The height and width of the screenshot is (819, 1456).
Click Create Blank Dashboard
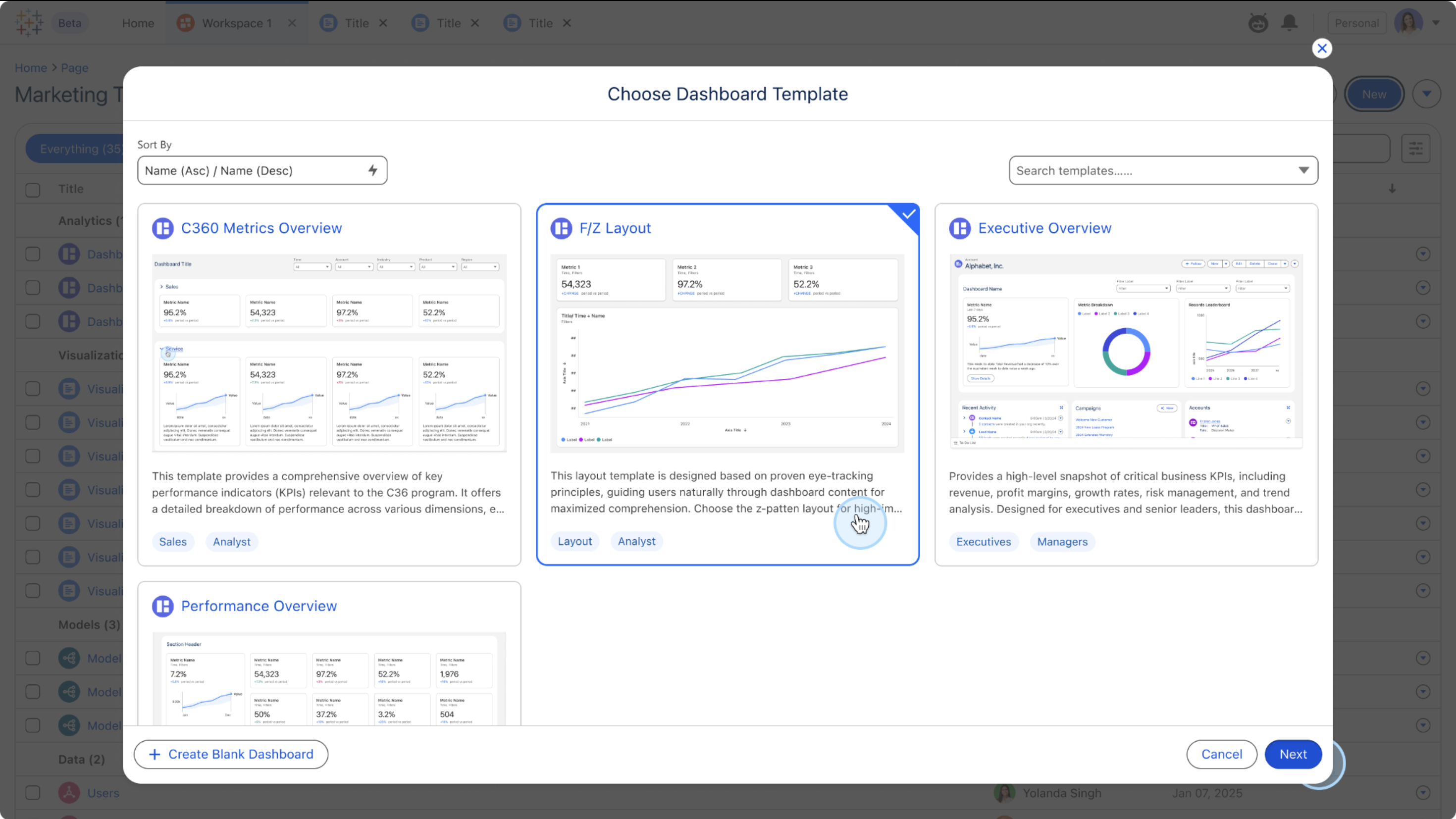(x=231, y=754)
